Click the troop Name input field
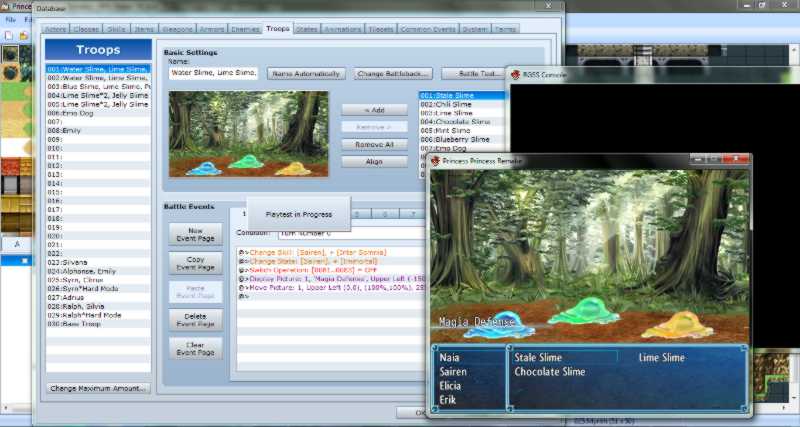The width and height of the screenshot is (800, 427). click(x=213, y=73)
